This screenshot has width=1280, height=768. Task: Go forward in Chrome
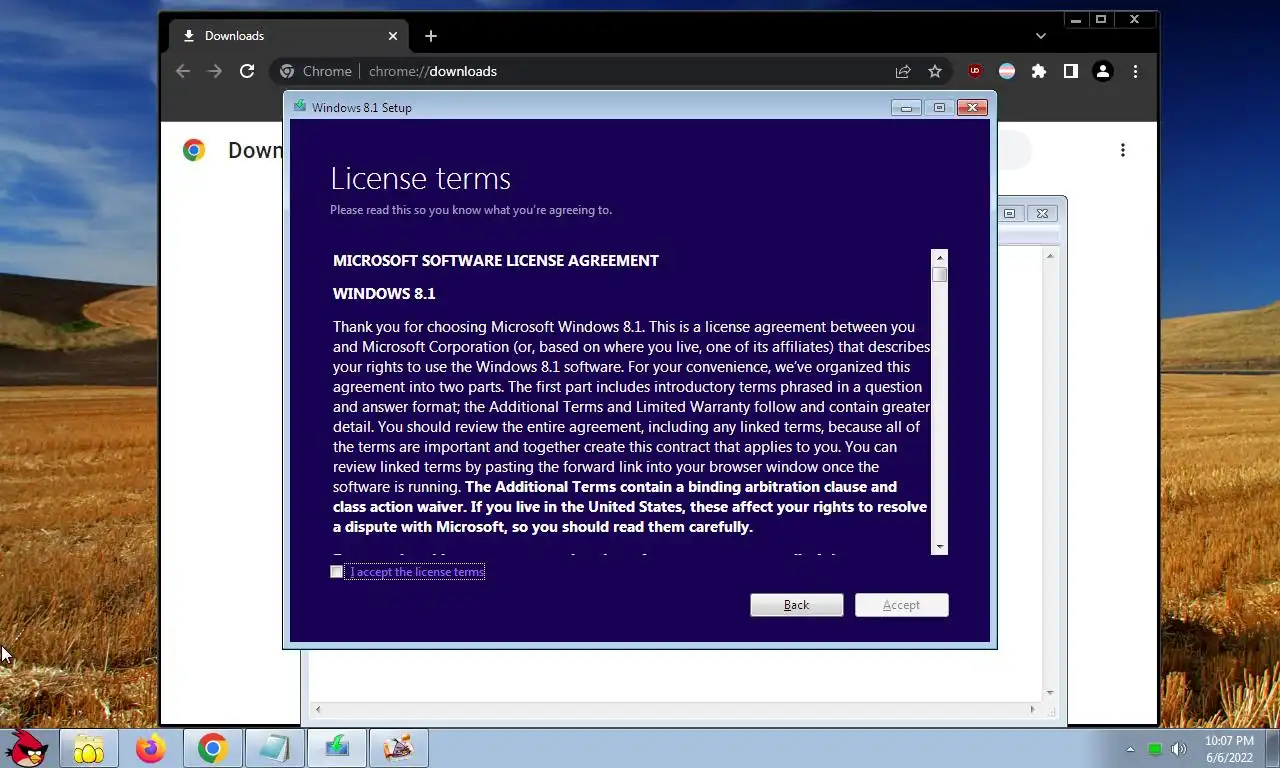pos(214,71)
